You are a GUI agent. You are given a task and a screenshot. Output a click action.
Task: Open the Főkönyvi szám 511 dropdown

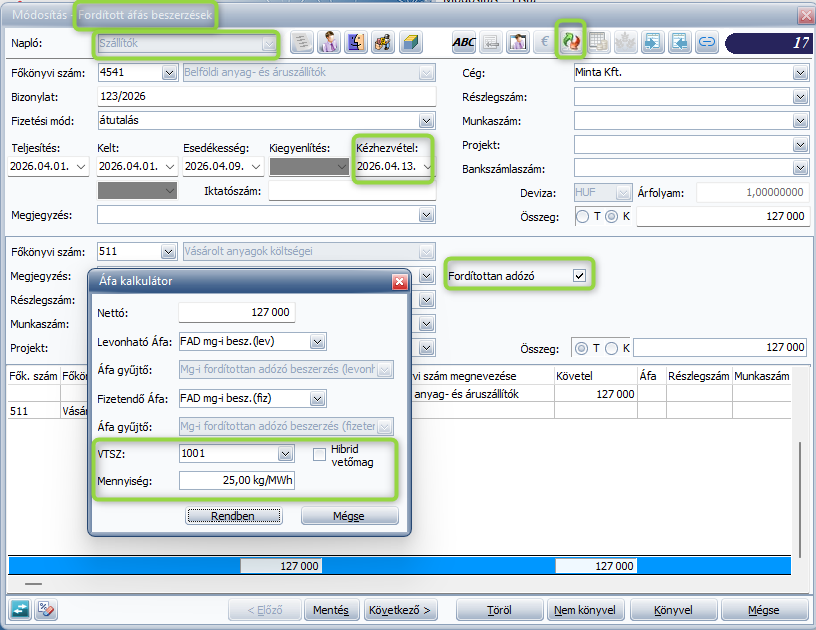pos(168,252)
